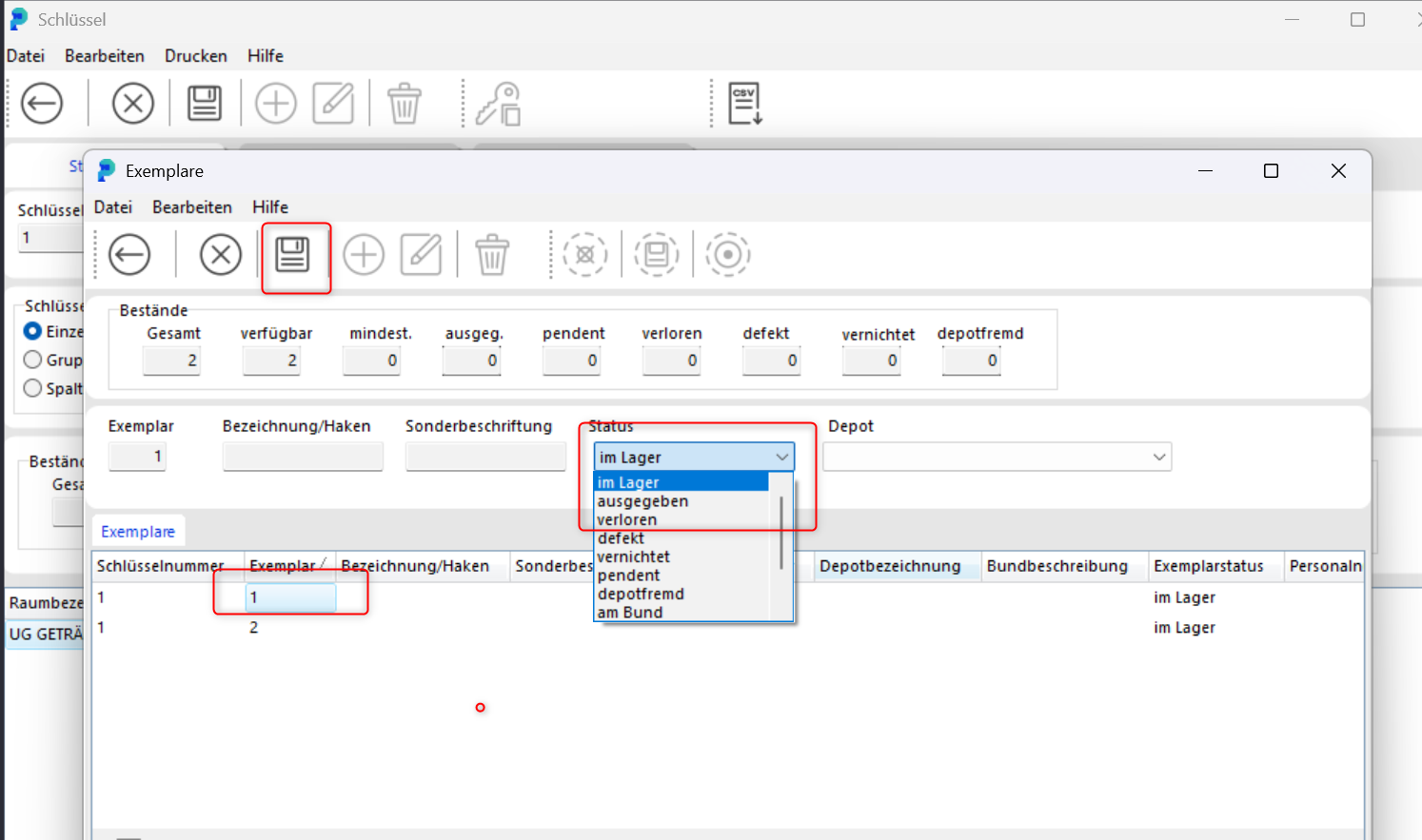The width and height of the screenshot is (1422, 840).
Task: Choose 'verloren' from the status list
Action: 627,520
